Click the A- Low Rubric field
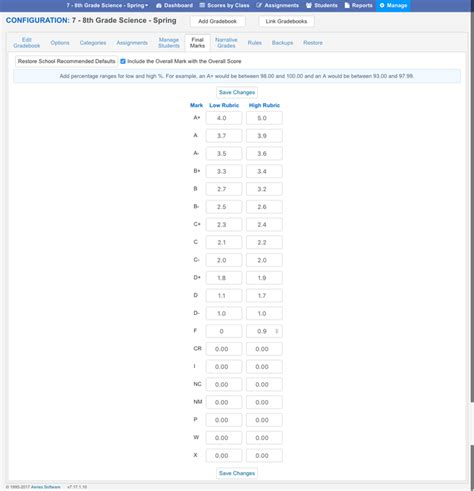 coord(224,154)
